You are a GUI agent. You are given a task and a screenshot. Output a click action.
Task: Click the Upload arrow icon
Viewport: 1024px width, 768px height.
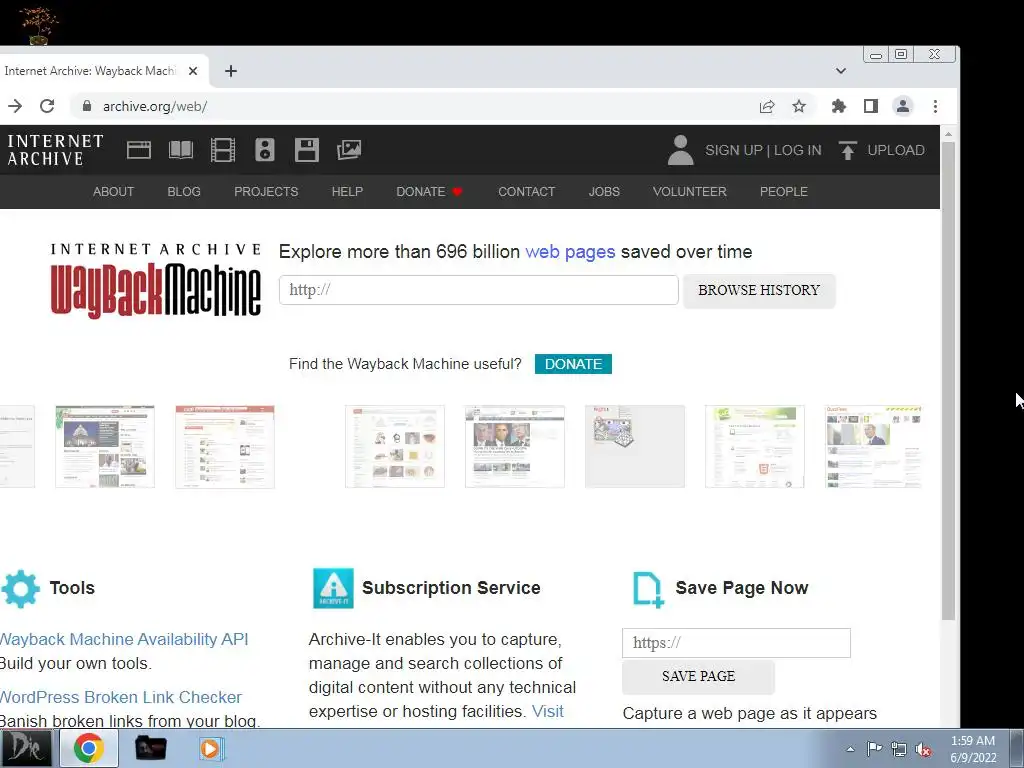(x=848, y=150)
